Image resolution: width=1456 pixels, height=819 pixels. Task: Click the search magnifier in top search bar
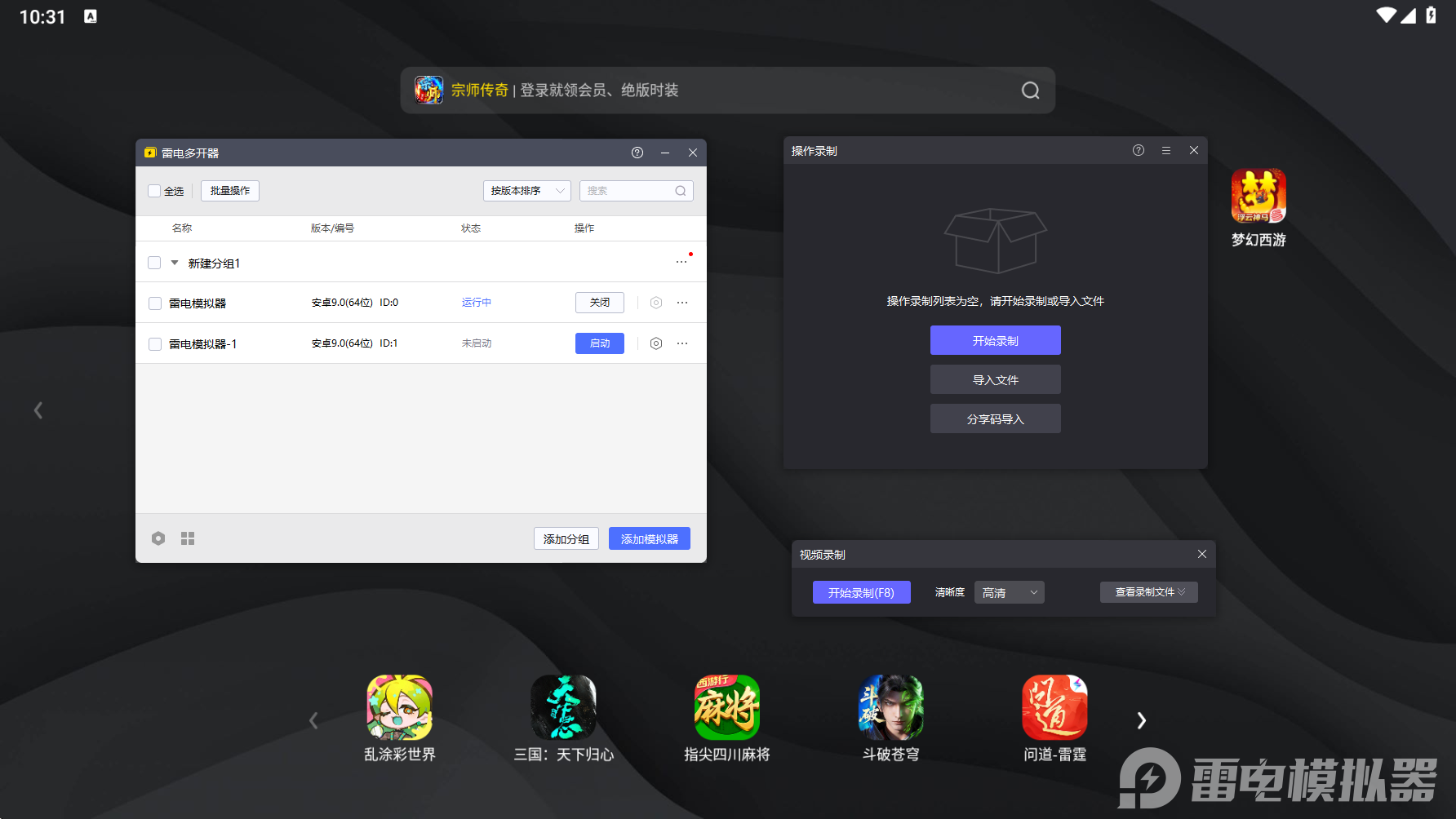(1030, 90)
